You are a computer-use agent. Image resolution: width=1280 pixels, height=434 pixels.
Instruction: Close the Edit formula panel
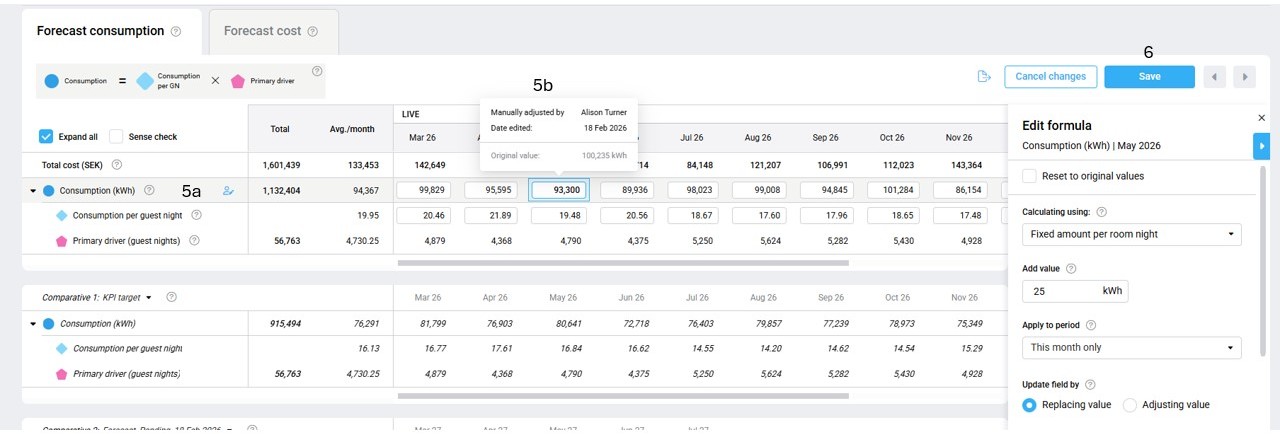(x=1261, y=118)
